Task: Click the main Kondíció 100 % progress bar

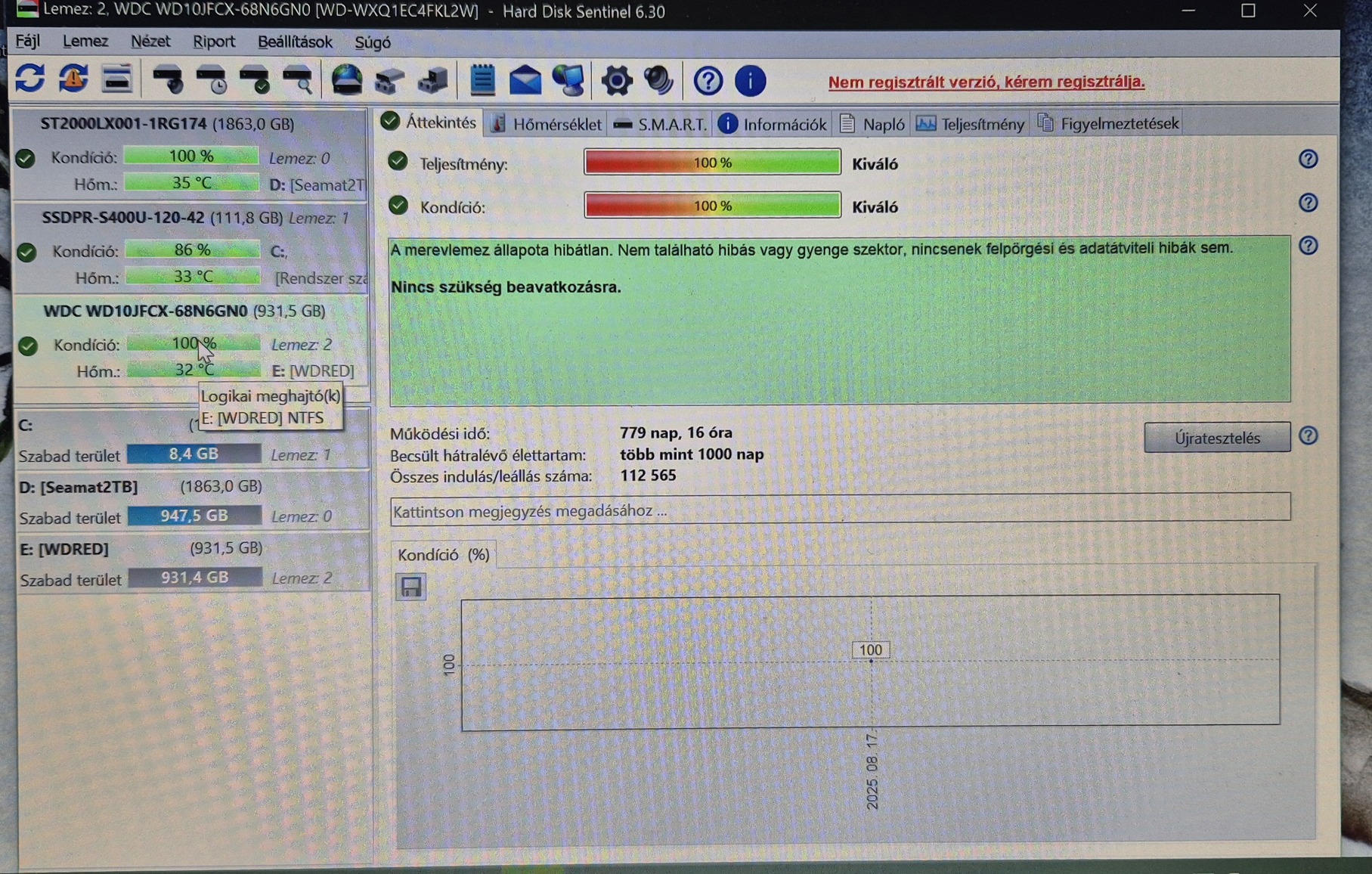Action: [x=712, y=205]
